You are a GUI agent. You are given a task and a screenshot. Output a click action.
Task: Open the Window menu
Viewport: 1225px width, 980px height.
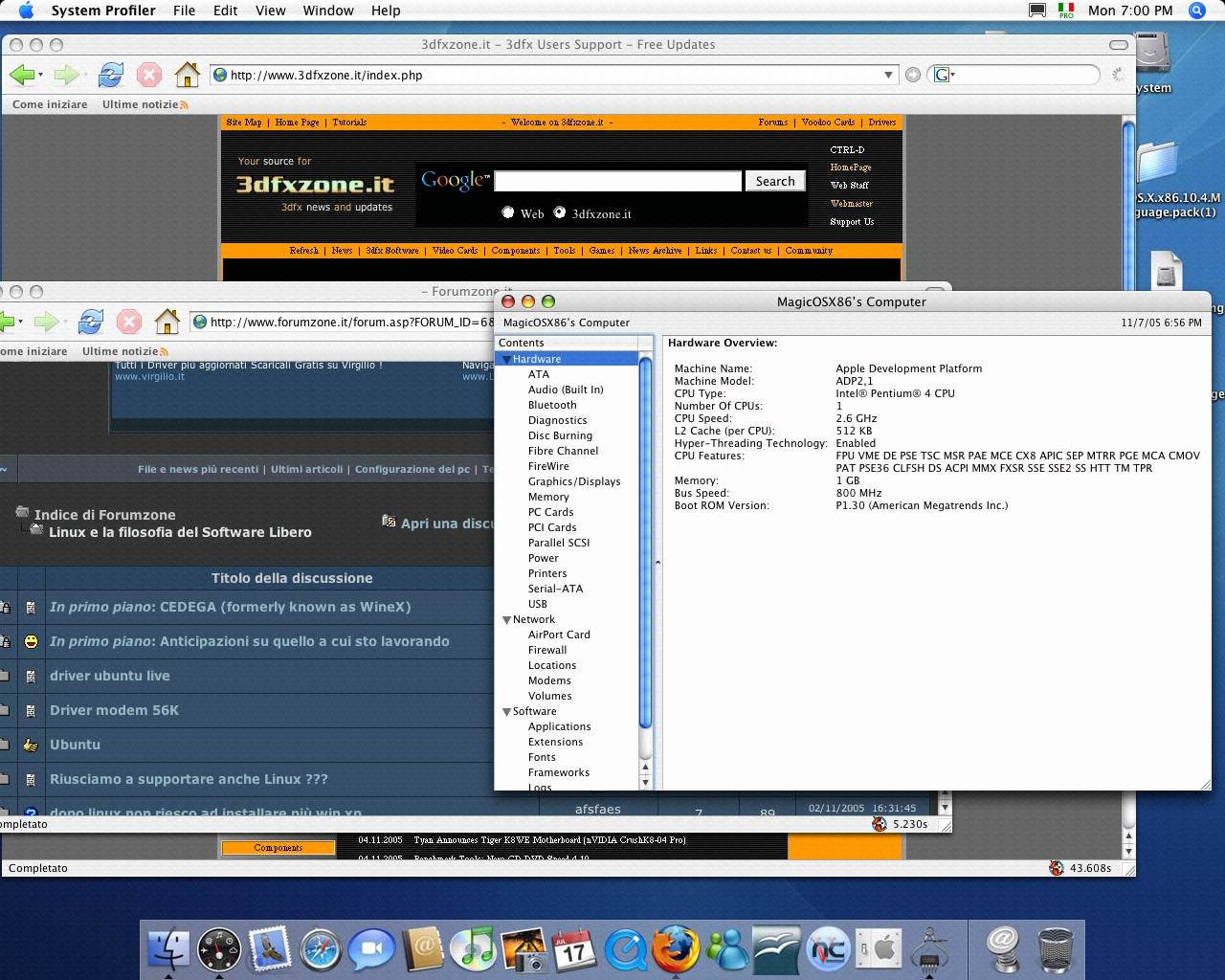pos(328,11)
